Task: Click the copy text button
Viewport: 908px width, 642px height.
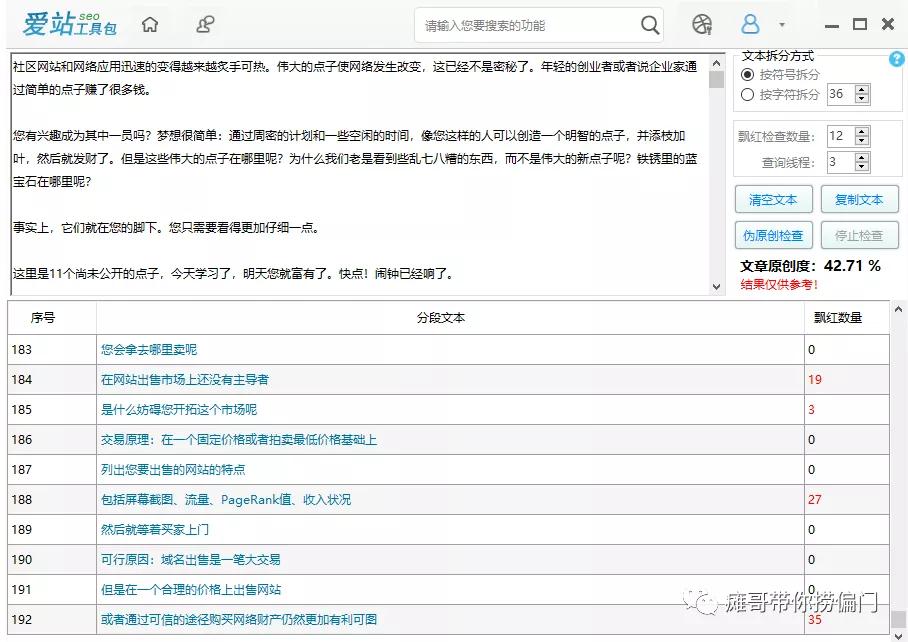Action: (859, 200)
